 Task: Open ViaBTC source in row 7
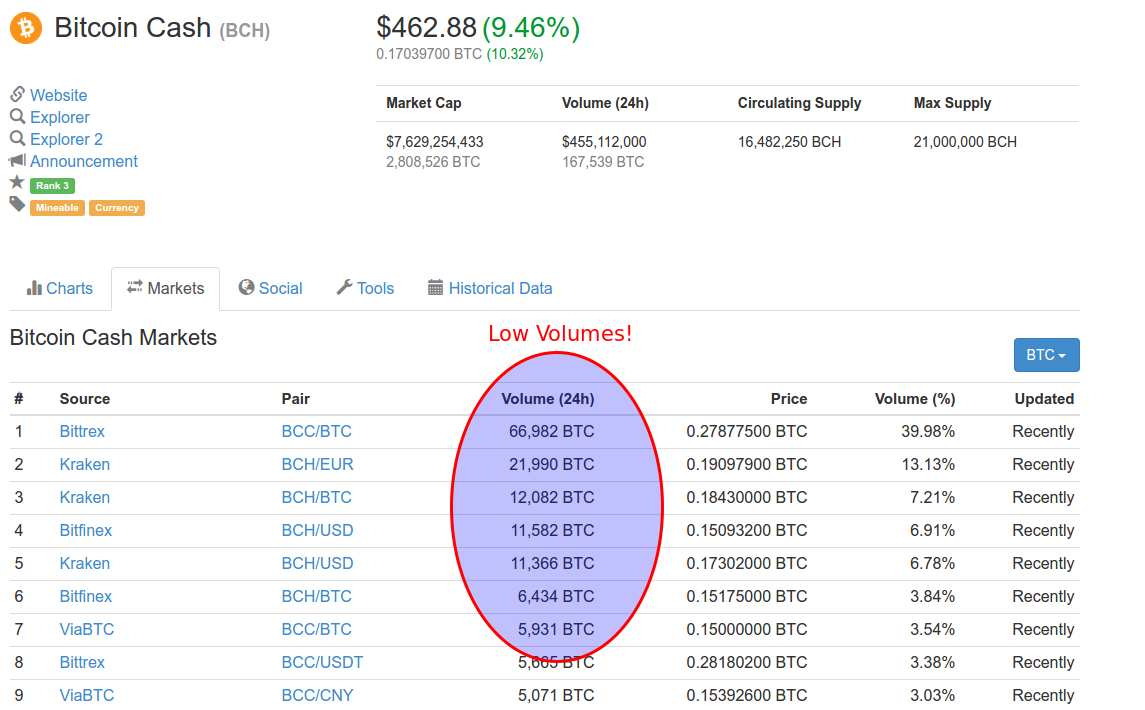coord(87,630)
